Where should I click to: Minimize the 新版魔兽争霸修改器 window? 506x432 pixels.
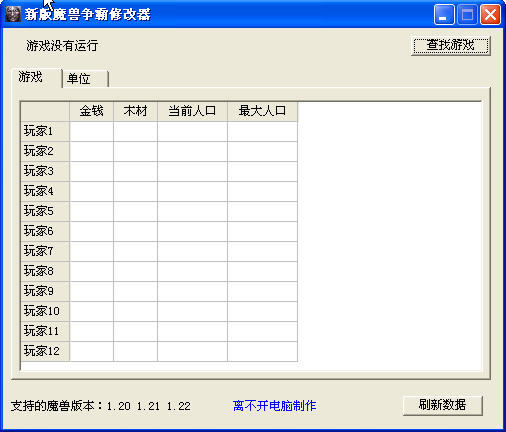click(x=444, y=15)
